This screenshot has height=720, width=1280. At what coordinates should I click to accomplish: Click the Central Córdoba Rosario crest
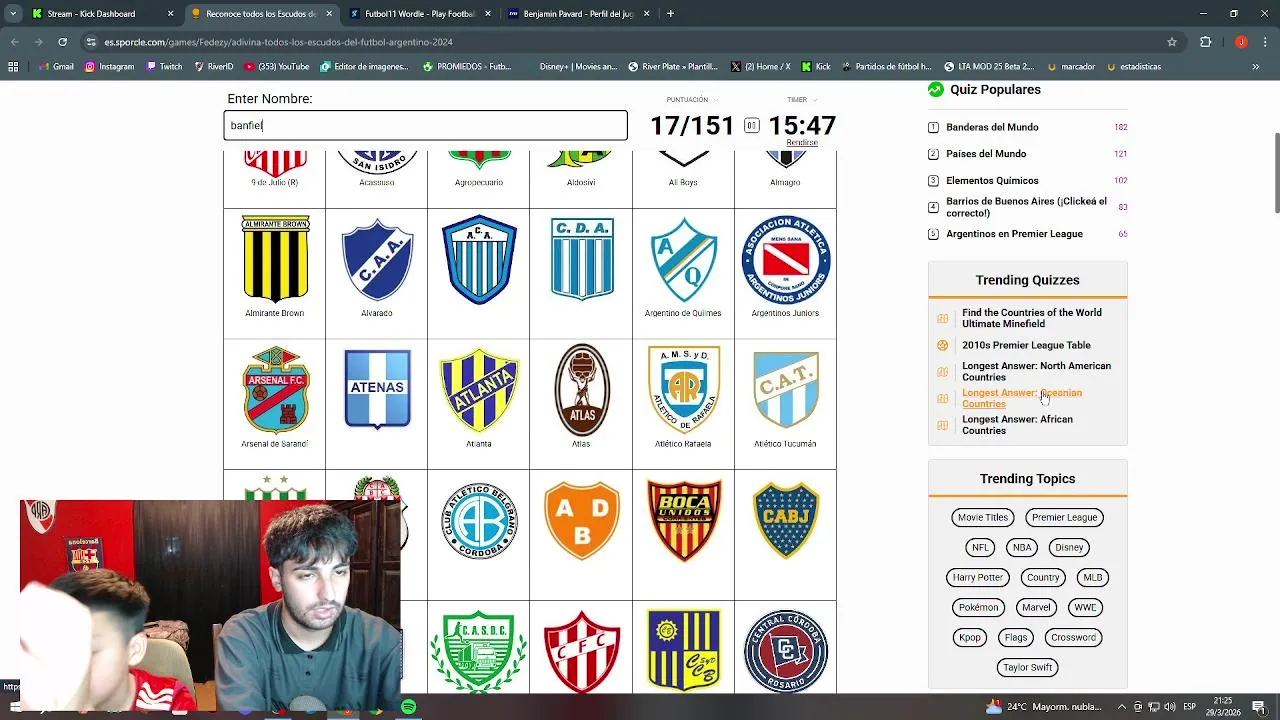tap(786, 651)
